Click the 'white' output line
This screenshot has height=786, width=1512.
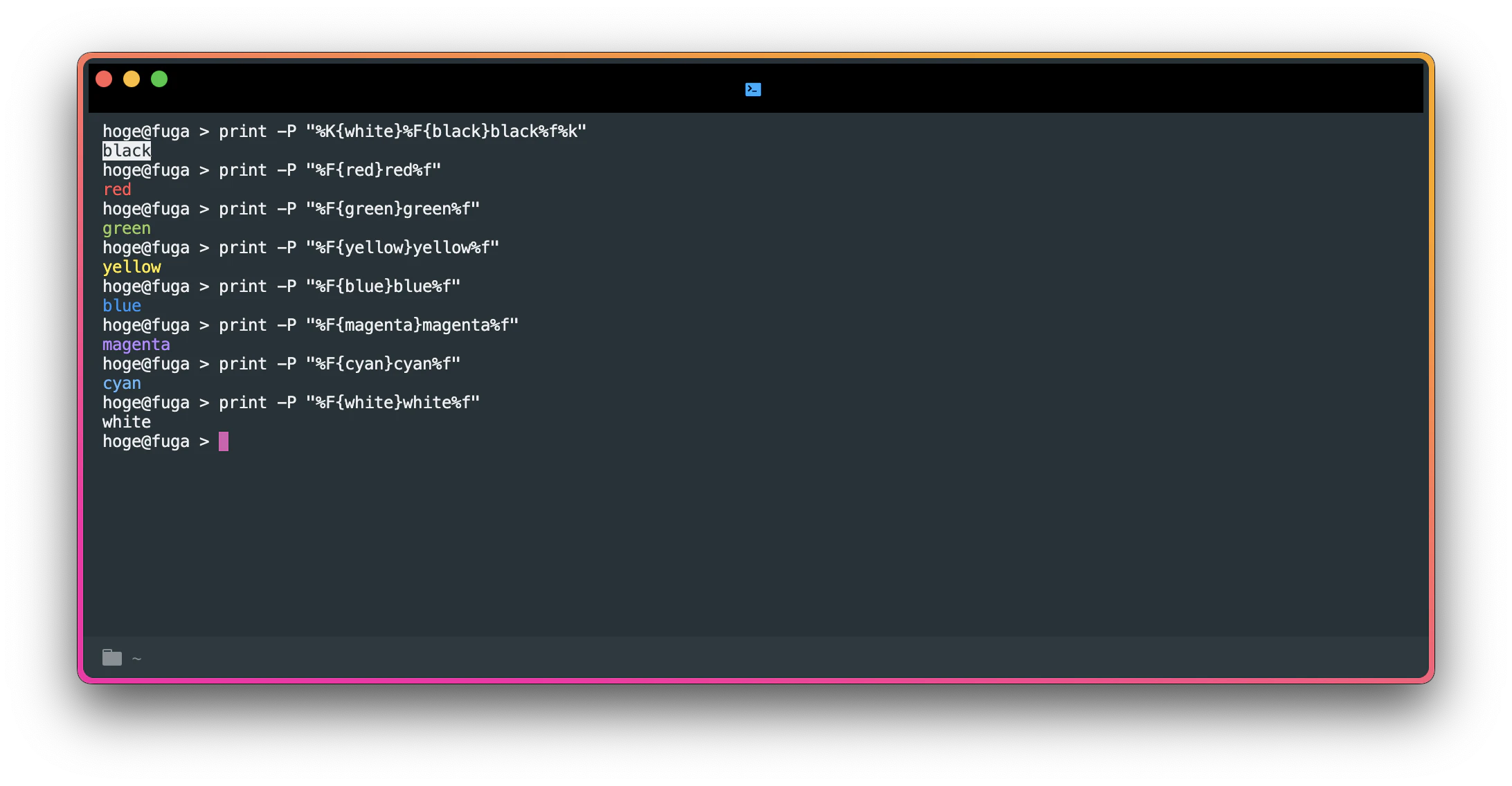point(127,422)
